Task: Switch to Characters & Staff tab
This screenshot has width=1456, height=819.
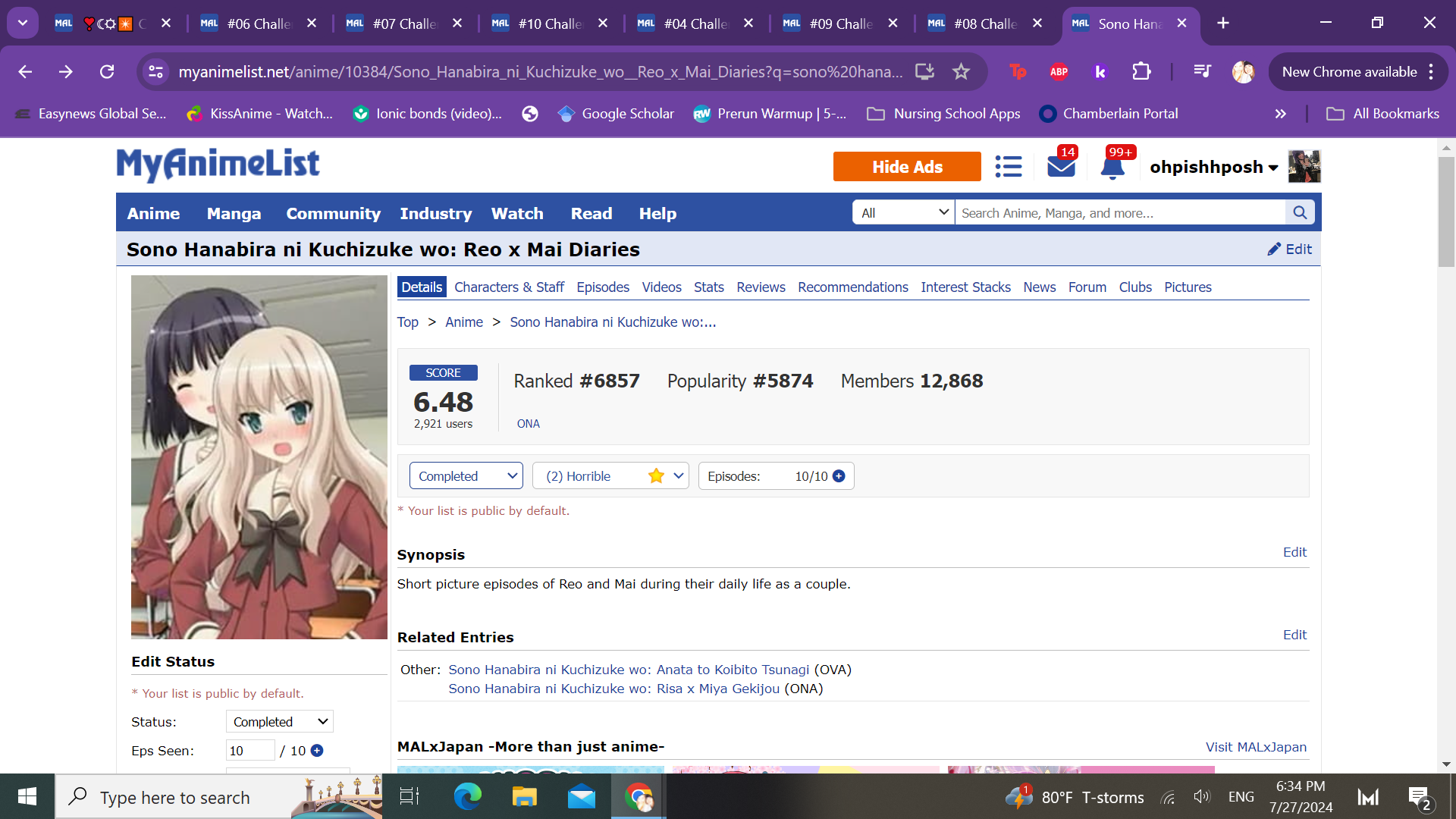Action: point(509,287)
